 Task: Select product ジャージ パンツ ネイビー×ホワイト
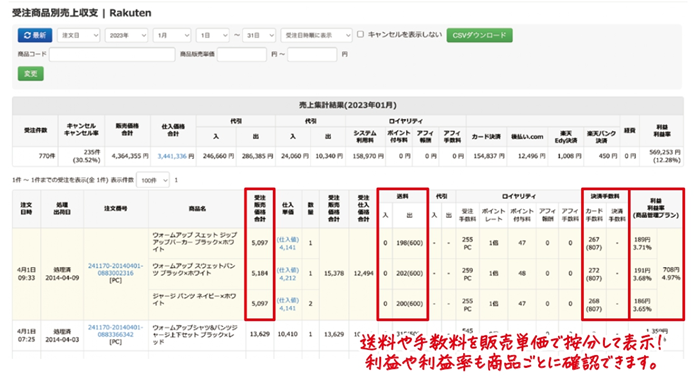(194, 300)
